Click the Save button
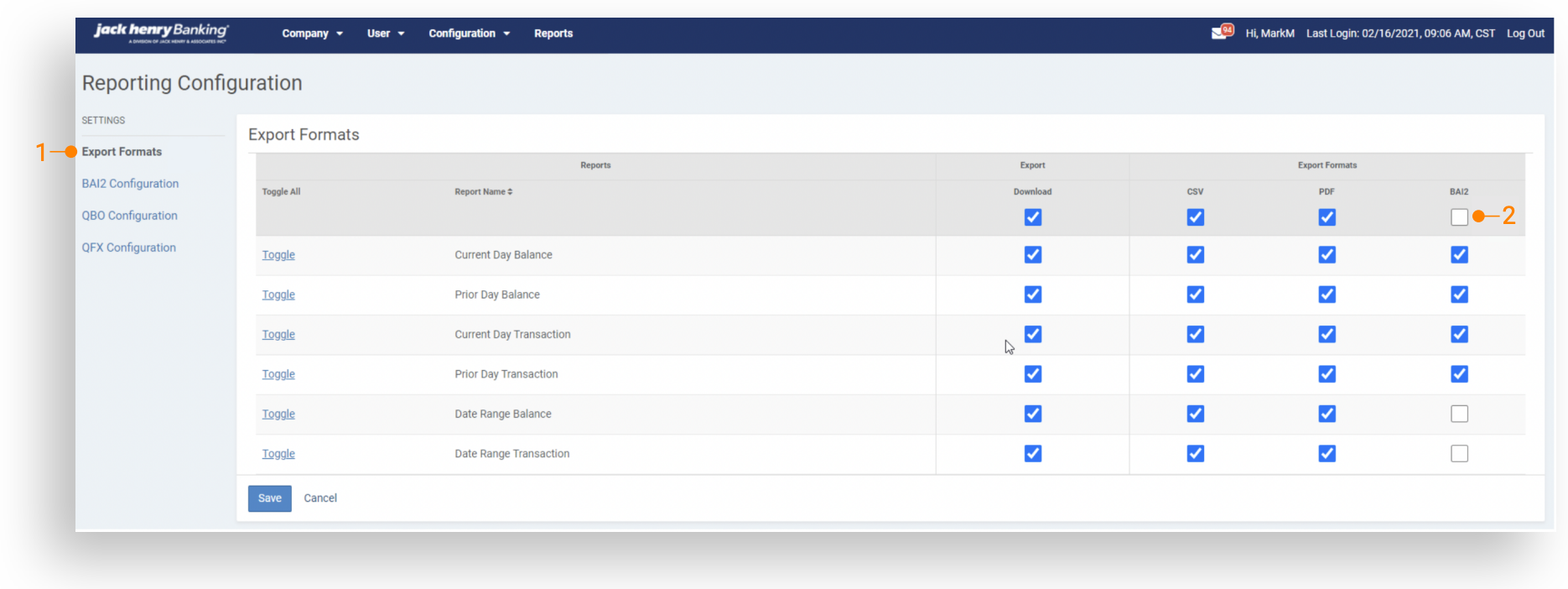 coord(269,498)
